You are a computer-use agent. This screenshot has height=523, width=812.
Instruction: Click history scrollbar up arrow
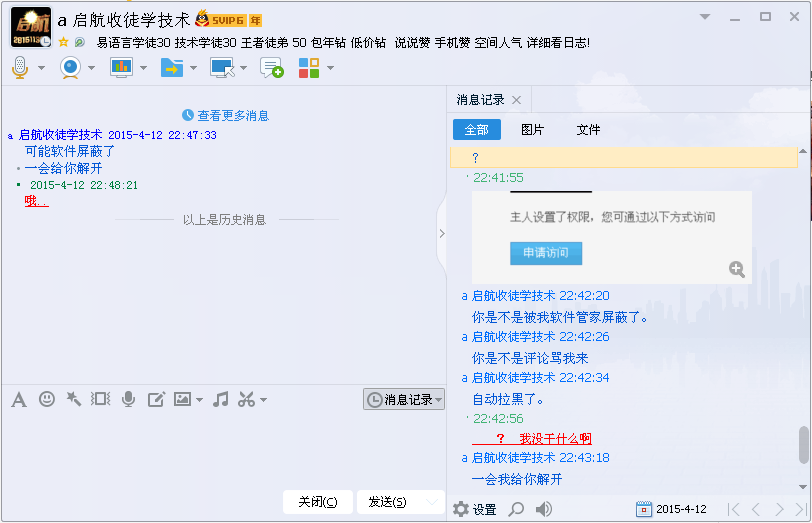(x=803, y=151)
